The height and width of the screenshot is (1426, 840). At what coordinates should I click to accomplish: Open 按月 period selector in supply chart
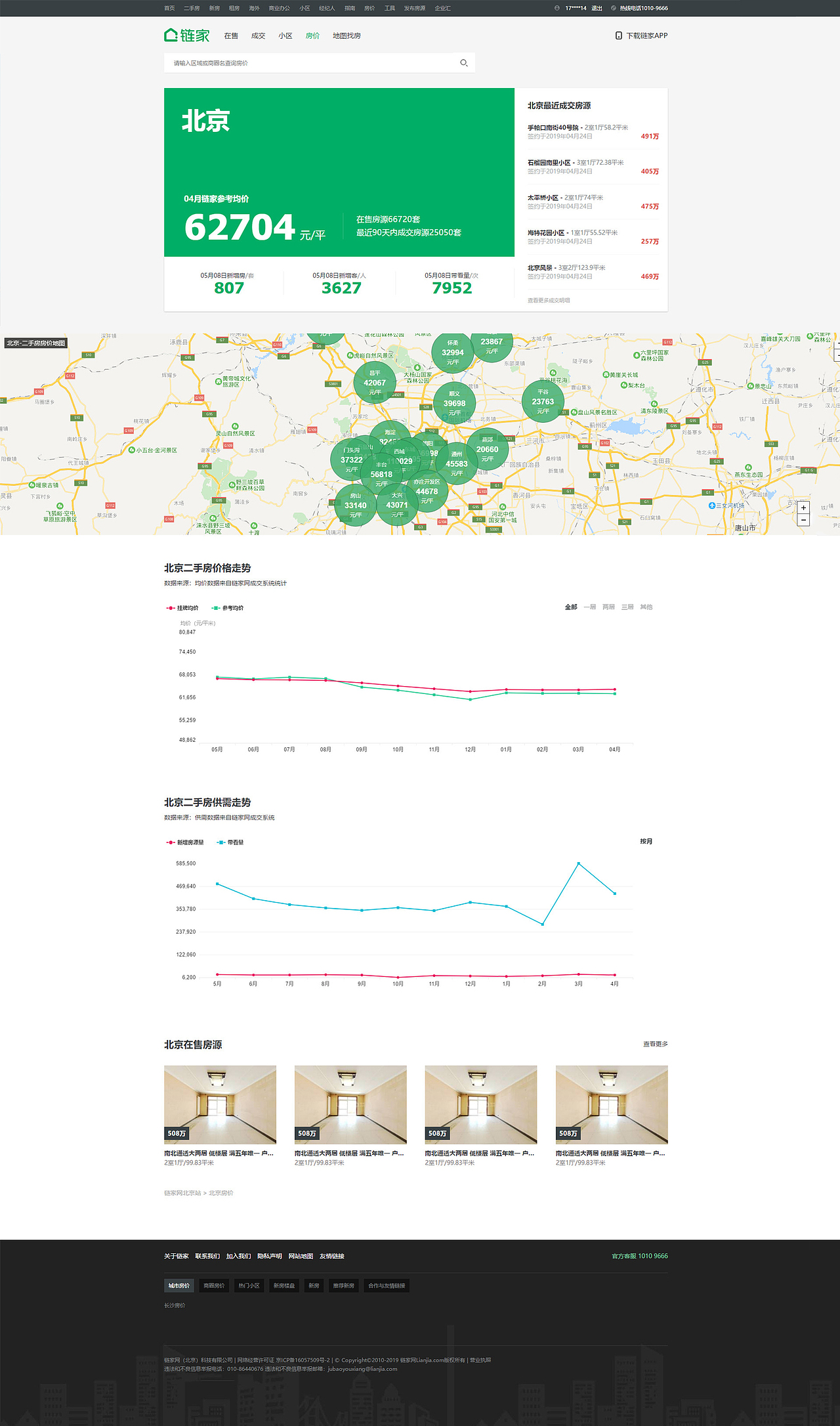coord(646,842)
